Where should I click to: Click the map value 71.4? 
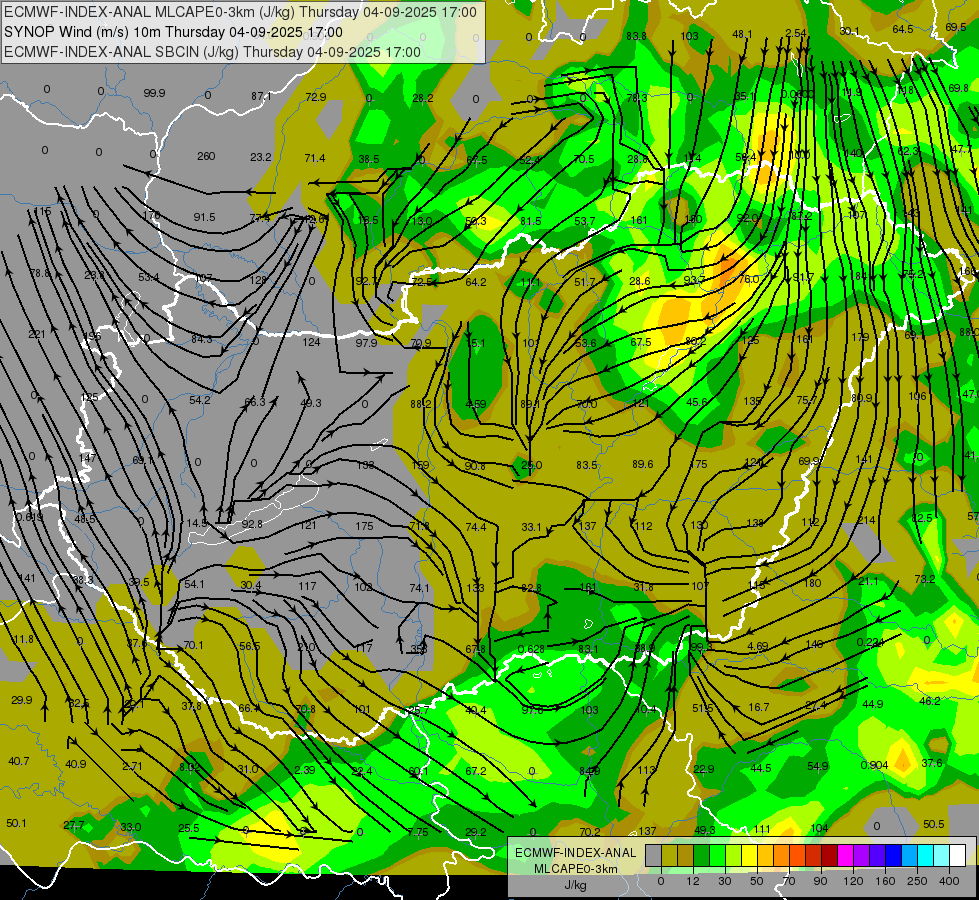tap(315, 158)
